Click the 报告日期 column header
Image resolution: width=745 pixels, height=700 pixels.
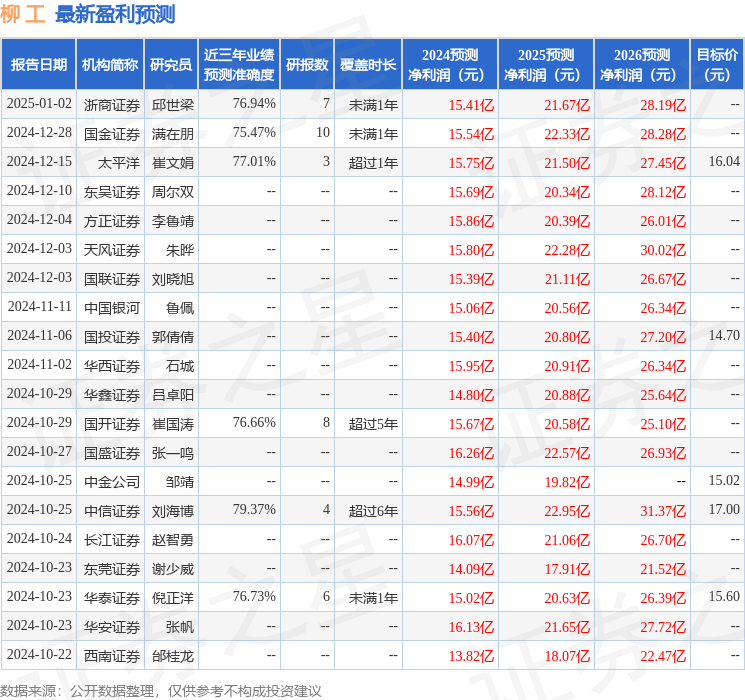tap(38, 64)
